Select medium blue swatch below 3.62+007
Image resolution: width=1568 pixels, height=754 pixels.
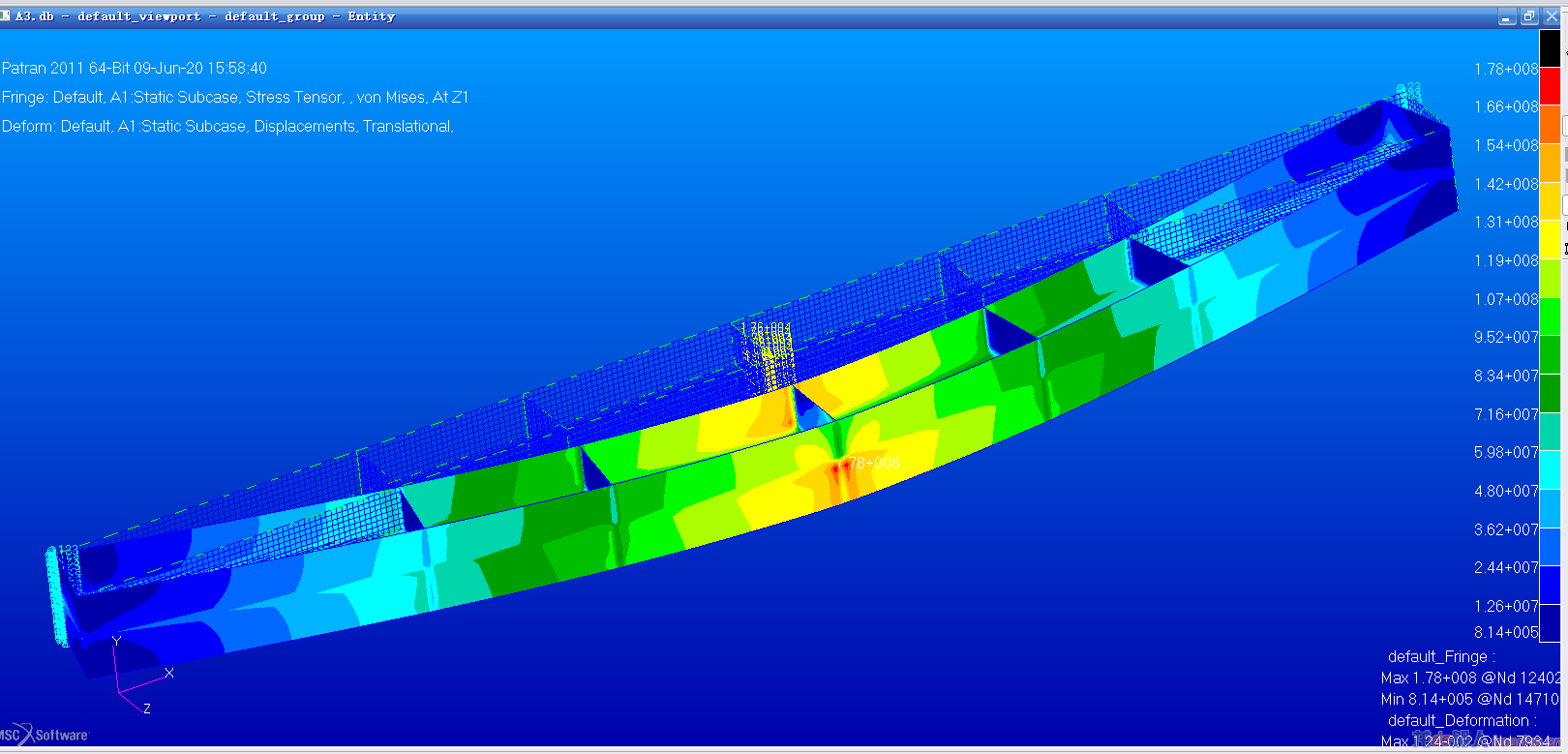[x=1550, y=547]
